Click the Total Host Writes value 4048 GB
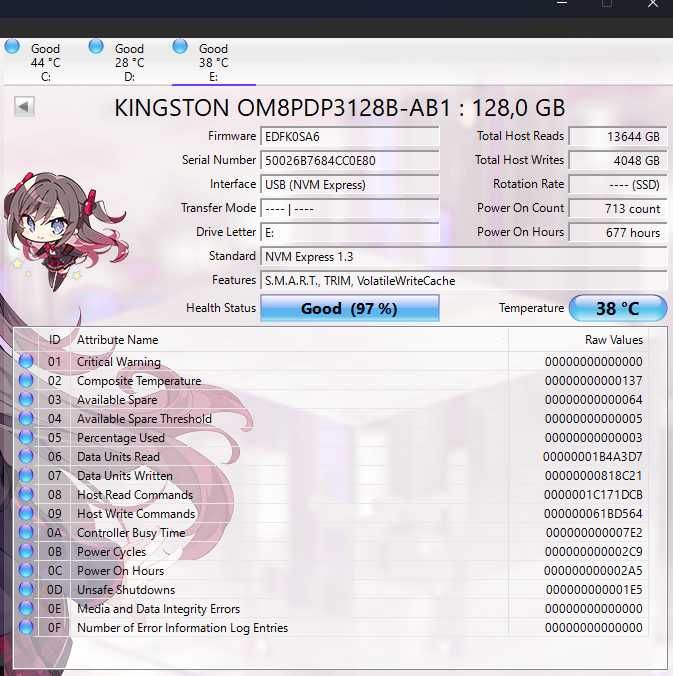This screenshot has height=676, width=673. click(618, 161)
